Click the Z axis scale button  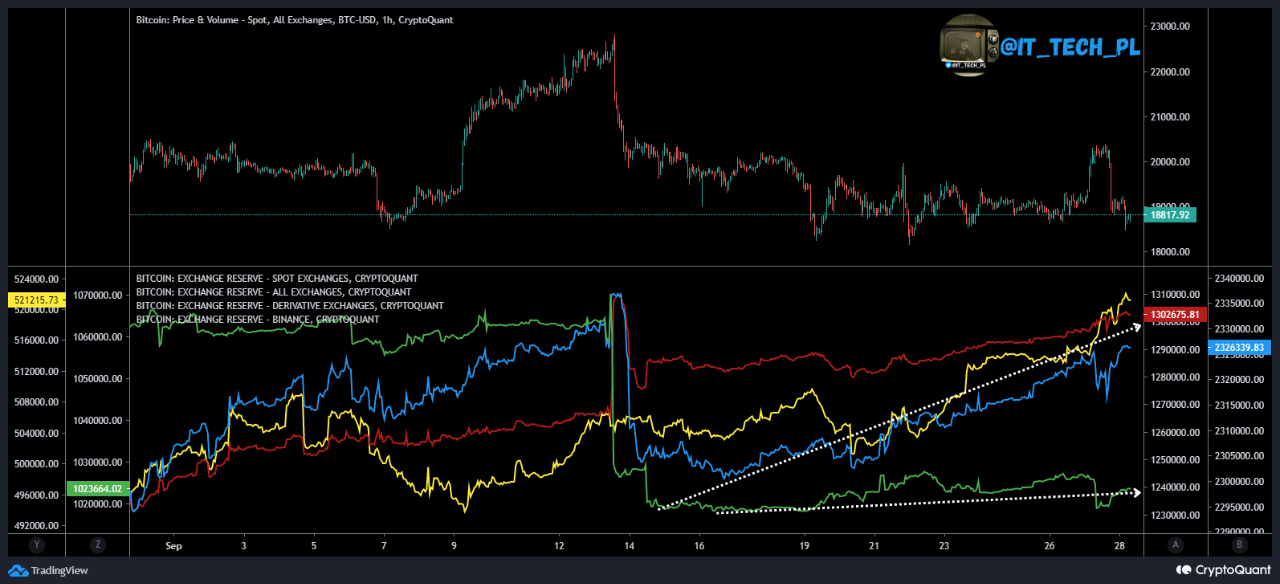[97, 545]
